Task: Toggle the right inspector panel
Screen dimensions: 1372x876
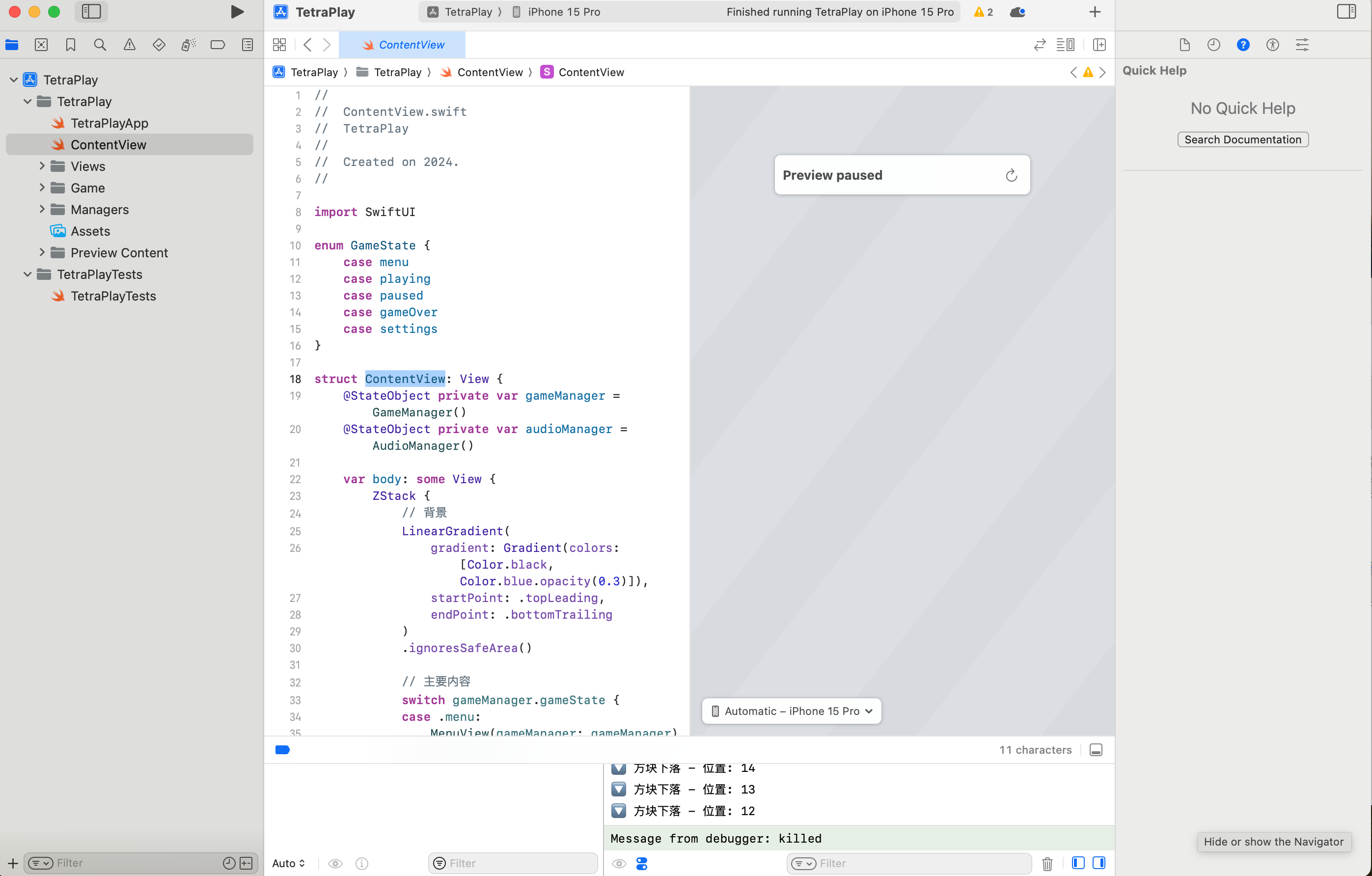Action: [x=1346, y=12]
